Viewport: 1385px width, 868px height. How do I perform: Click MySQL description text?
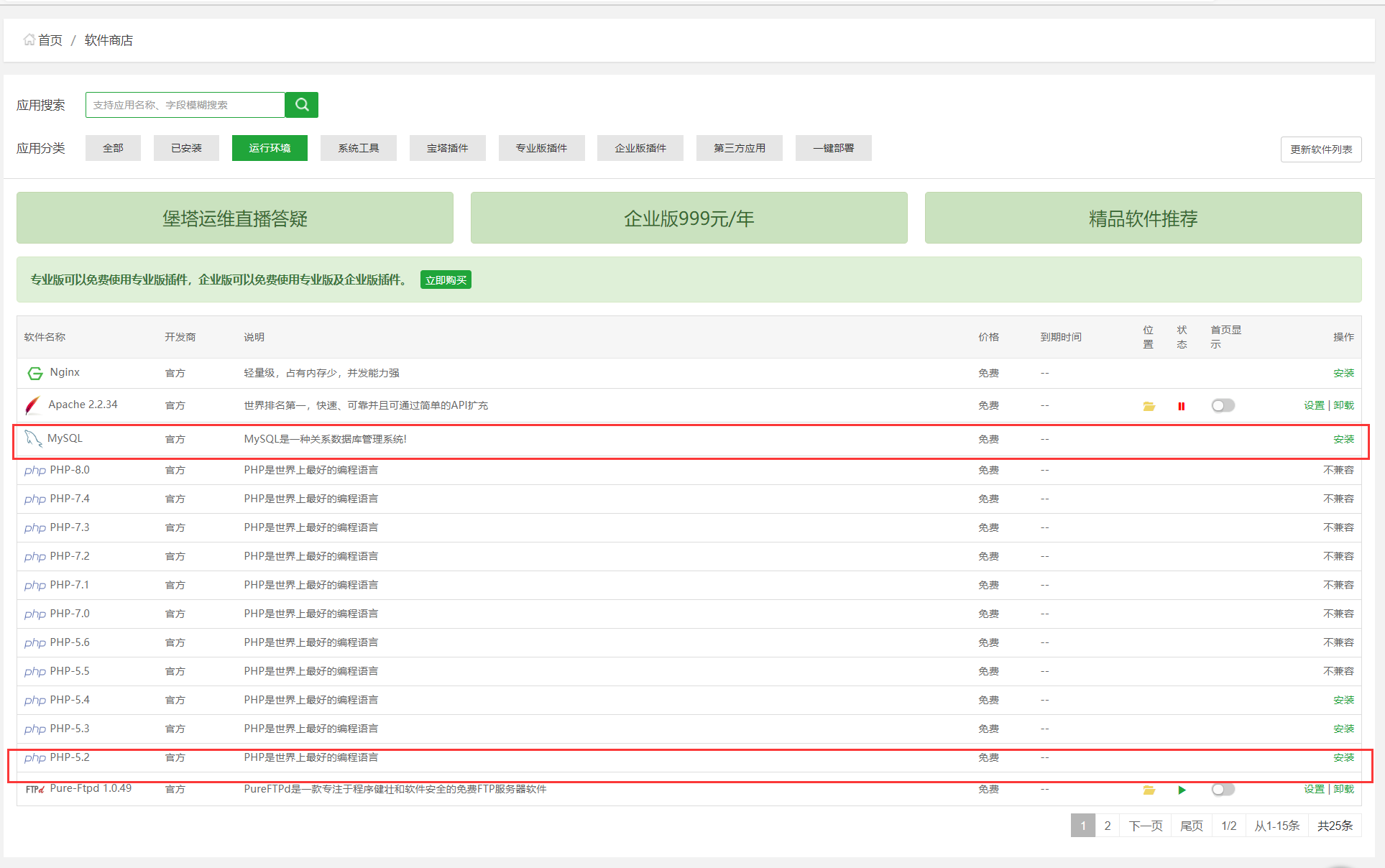coord(325,439)
